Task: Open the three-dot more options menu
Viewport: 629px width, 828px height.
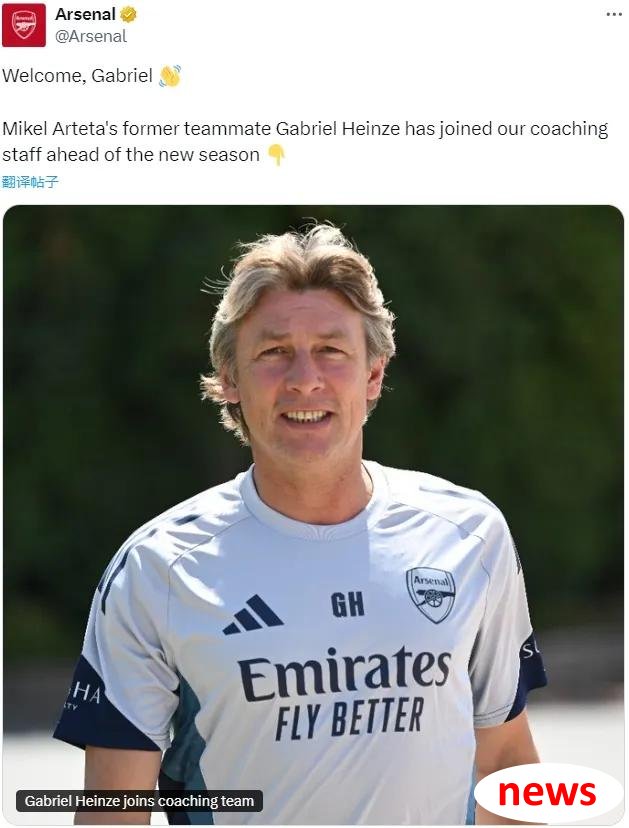Action: pos(614,14)
